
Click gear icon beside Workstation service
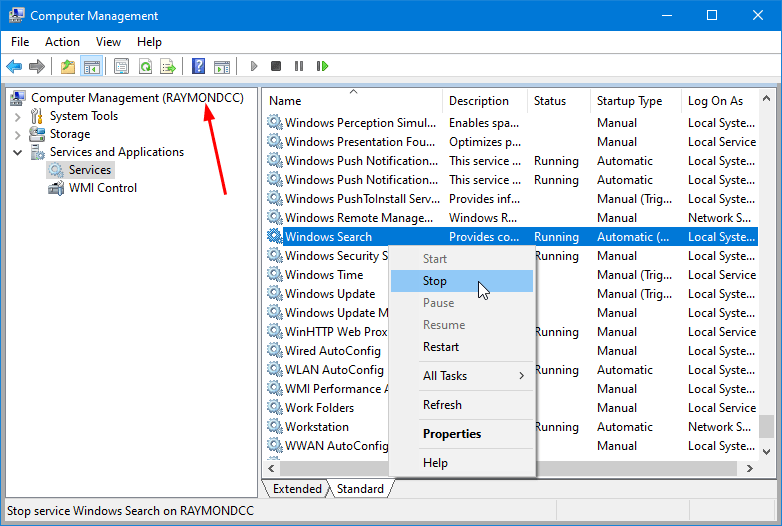(x=275, y=426)
